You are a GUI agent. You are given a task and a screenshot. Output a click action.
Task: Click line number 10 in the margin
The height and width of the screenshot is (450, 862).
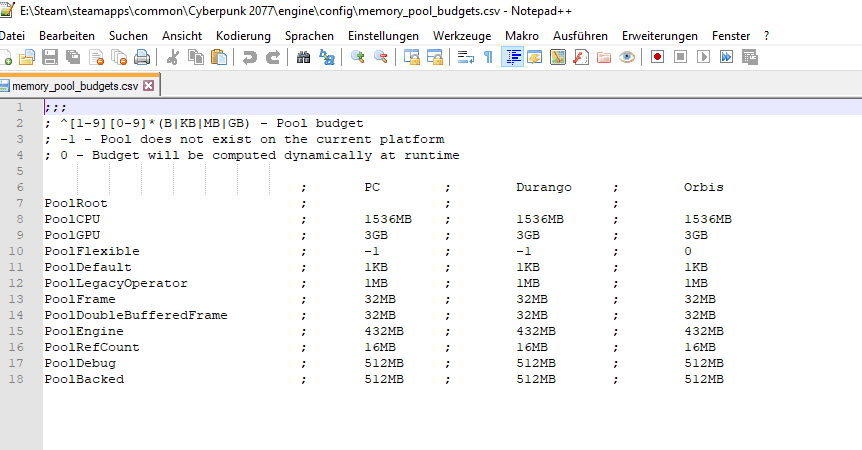click(16, 251)
